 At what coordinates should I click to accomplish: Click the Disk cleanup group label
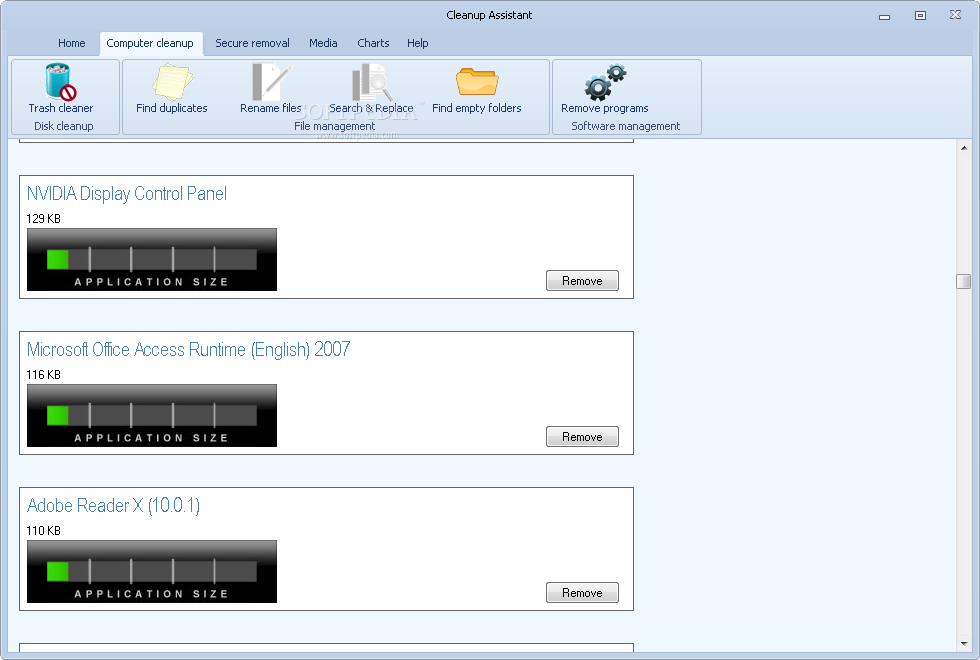pyautogui.click(x=64, y=126)
